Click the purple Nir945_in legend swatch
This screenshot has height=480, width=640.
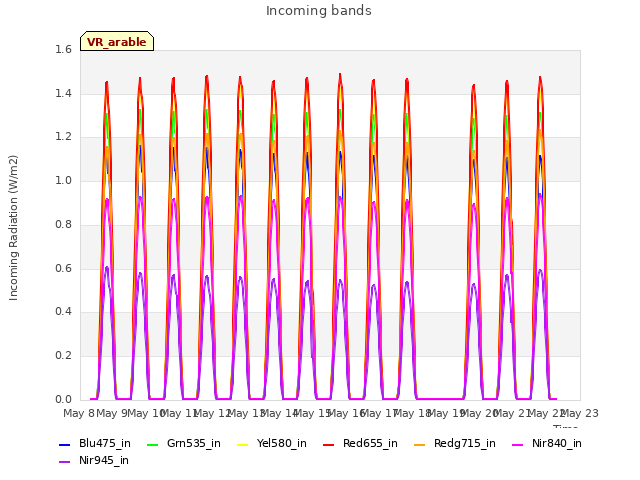65,462
